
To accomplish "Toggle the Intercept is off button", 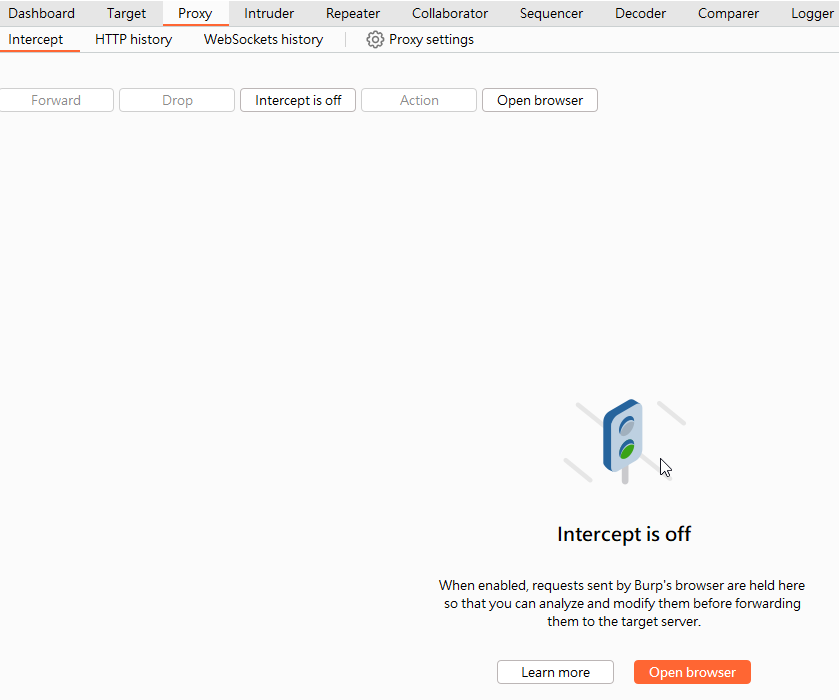I will coord(298,100).
